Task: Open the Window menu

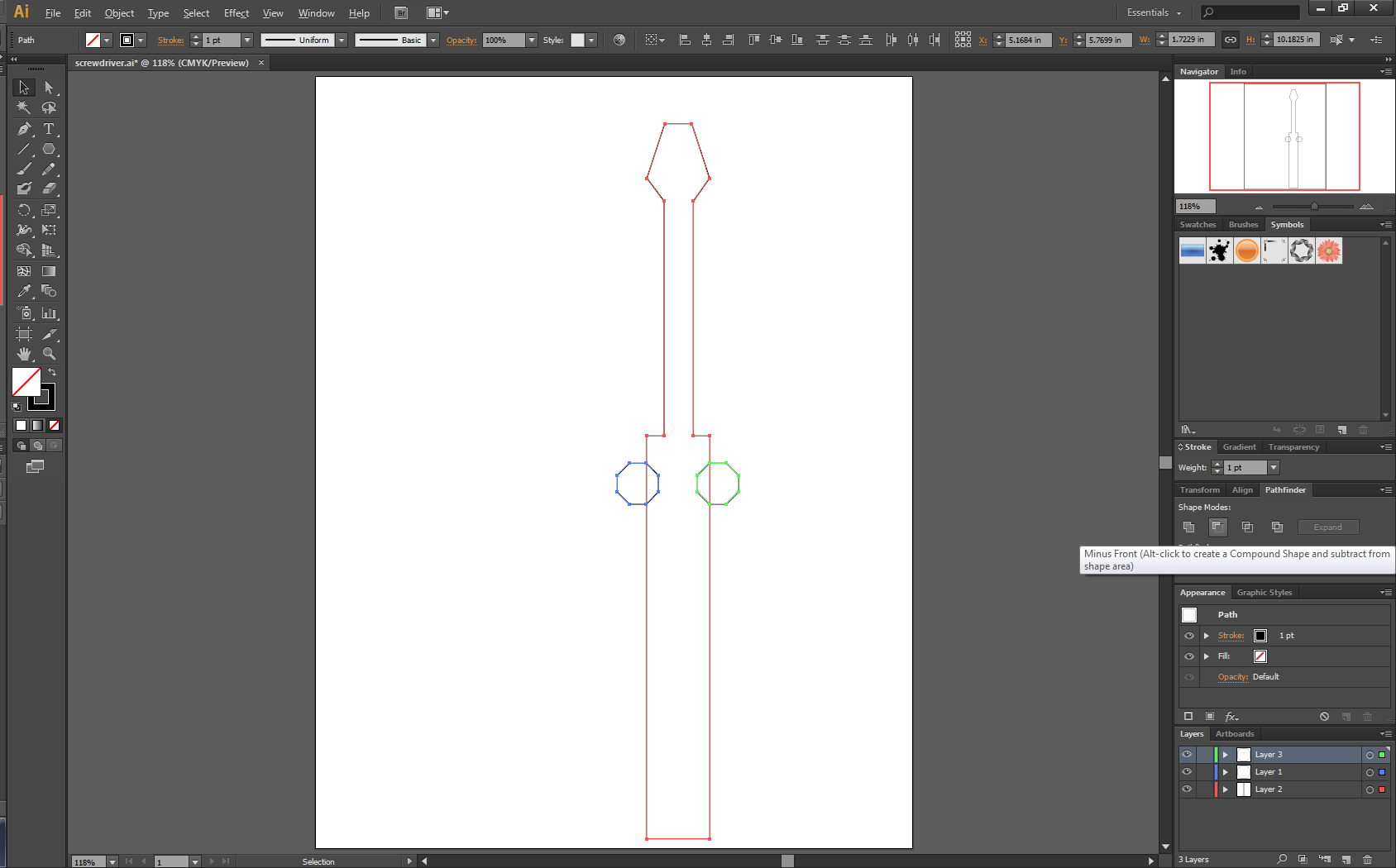Action: [x=316, y=12]
